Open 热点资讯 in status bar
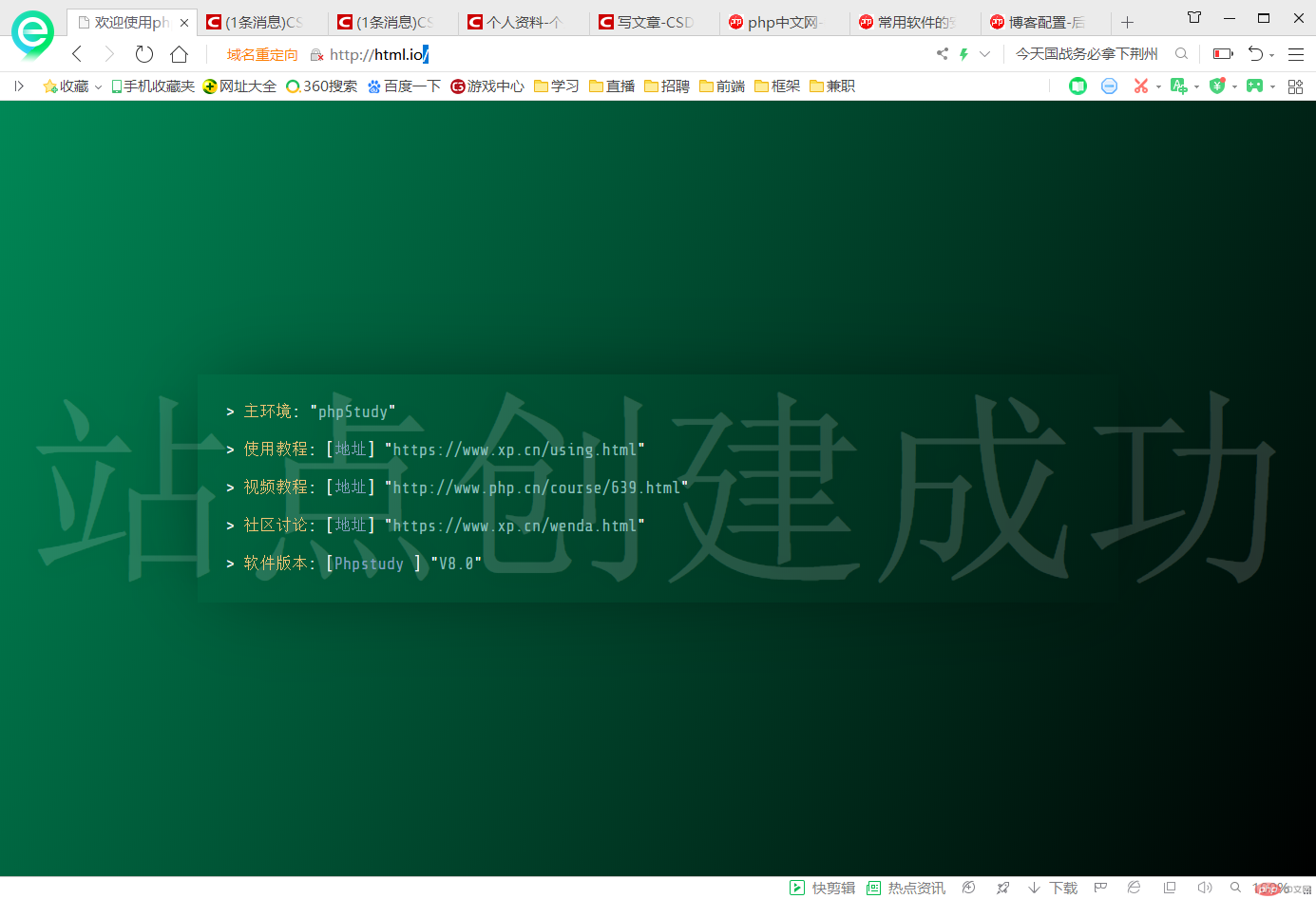Screen dimensions: 1316x899 (906, 888)
